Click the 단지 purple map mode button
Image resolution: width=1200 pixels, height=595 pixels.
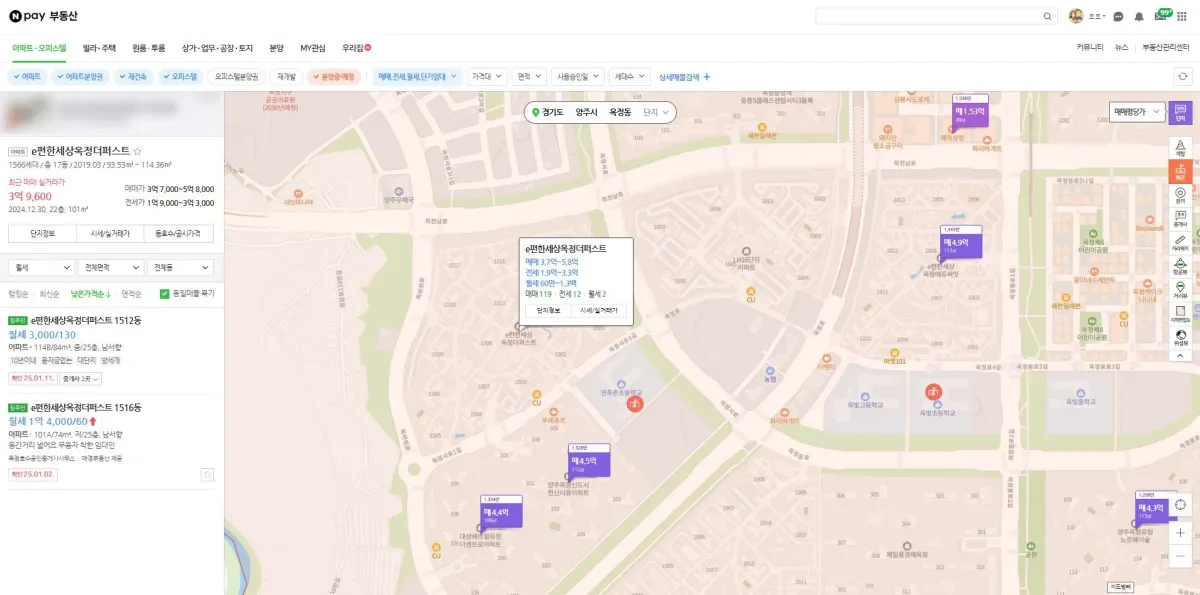1180,113
